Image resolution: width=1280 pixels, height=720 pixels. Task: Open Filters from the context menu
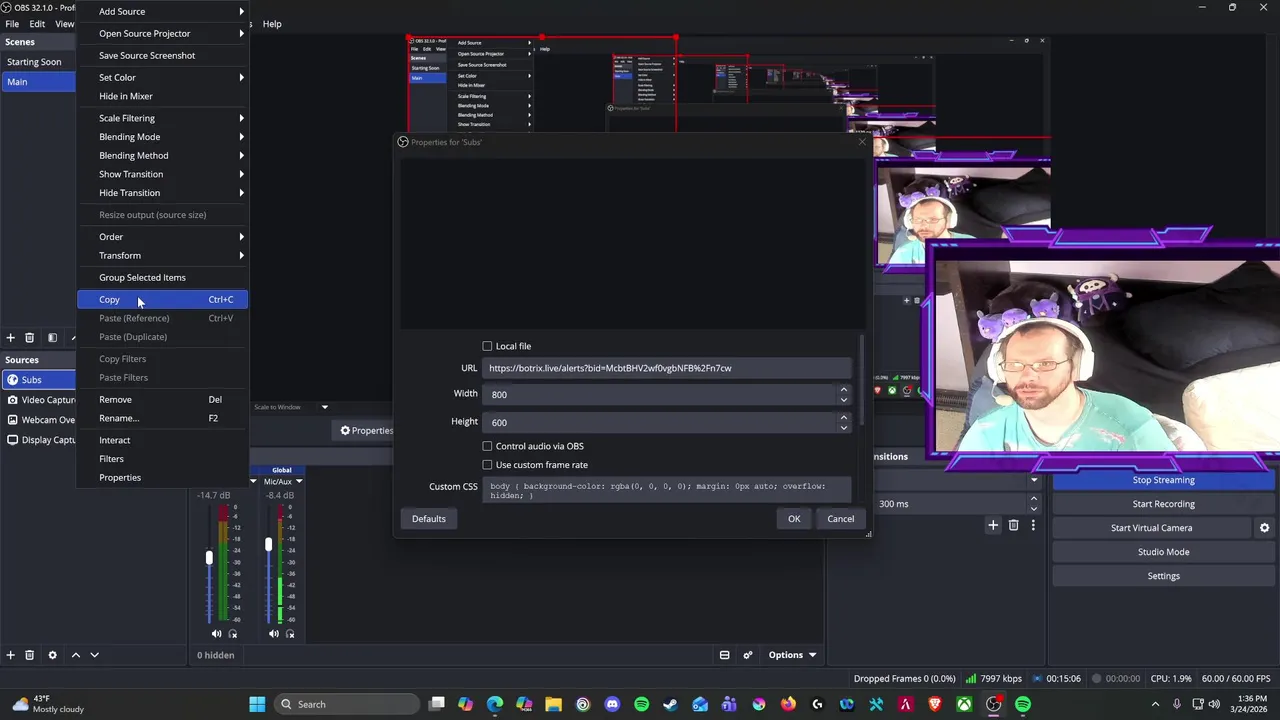pyautogui.click(x=162, y=459)
